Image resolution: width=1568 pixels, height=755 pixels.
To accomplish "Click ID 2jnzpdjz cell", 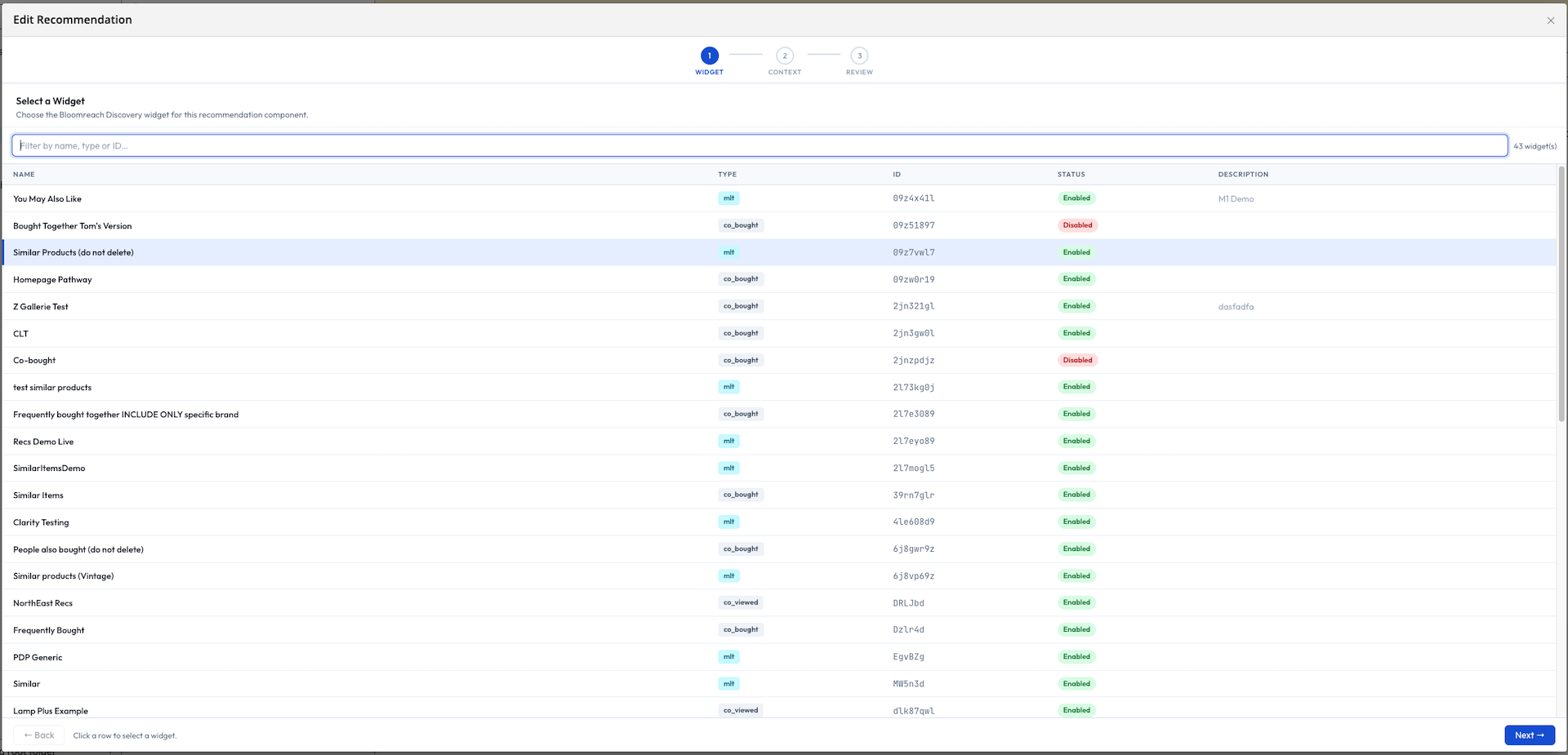I will coord(914,360).
